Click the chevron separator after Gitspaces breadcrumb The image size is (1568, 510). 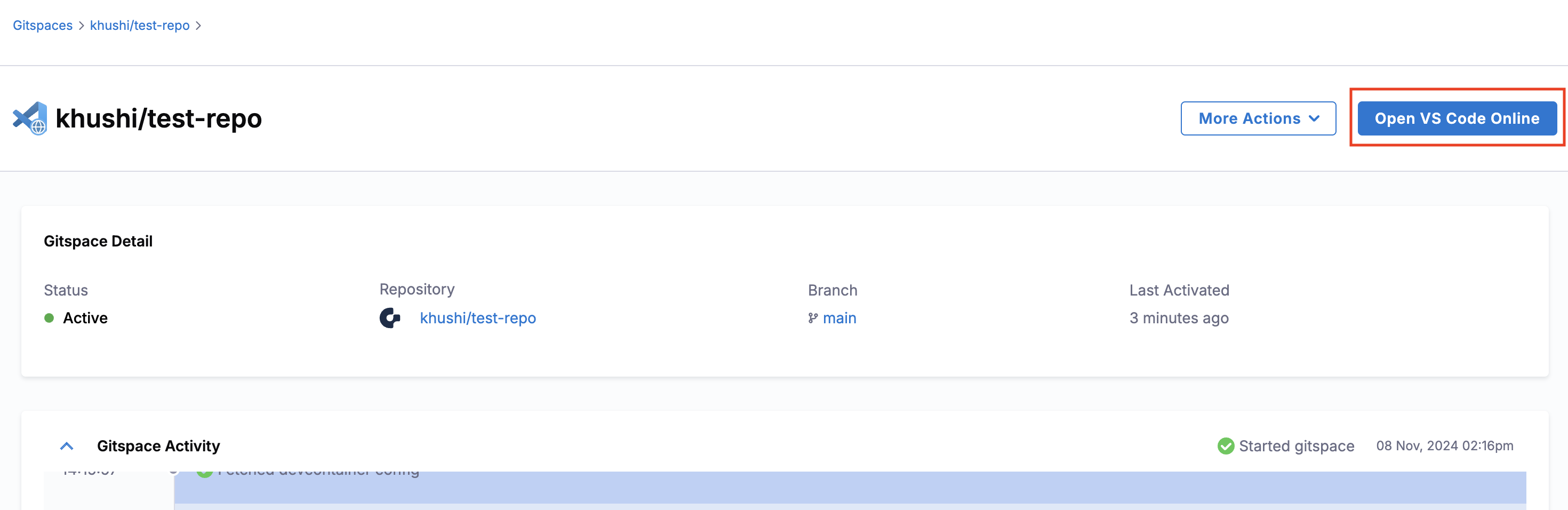click(x=81, y=26)
